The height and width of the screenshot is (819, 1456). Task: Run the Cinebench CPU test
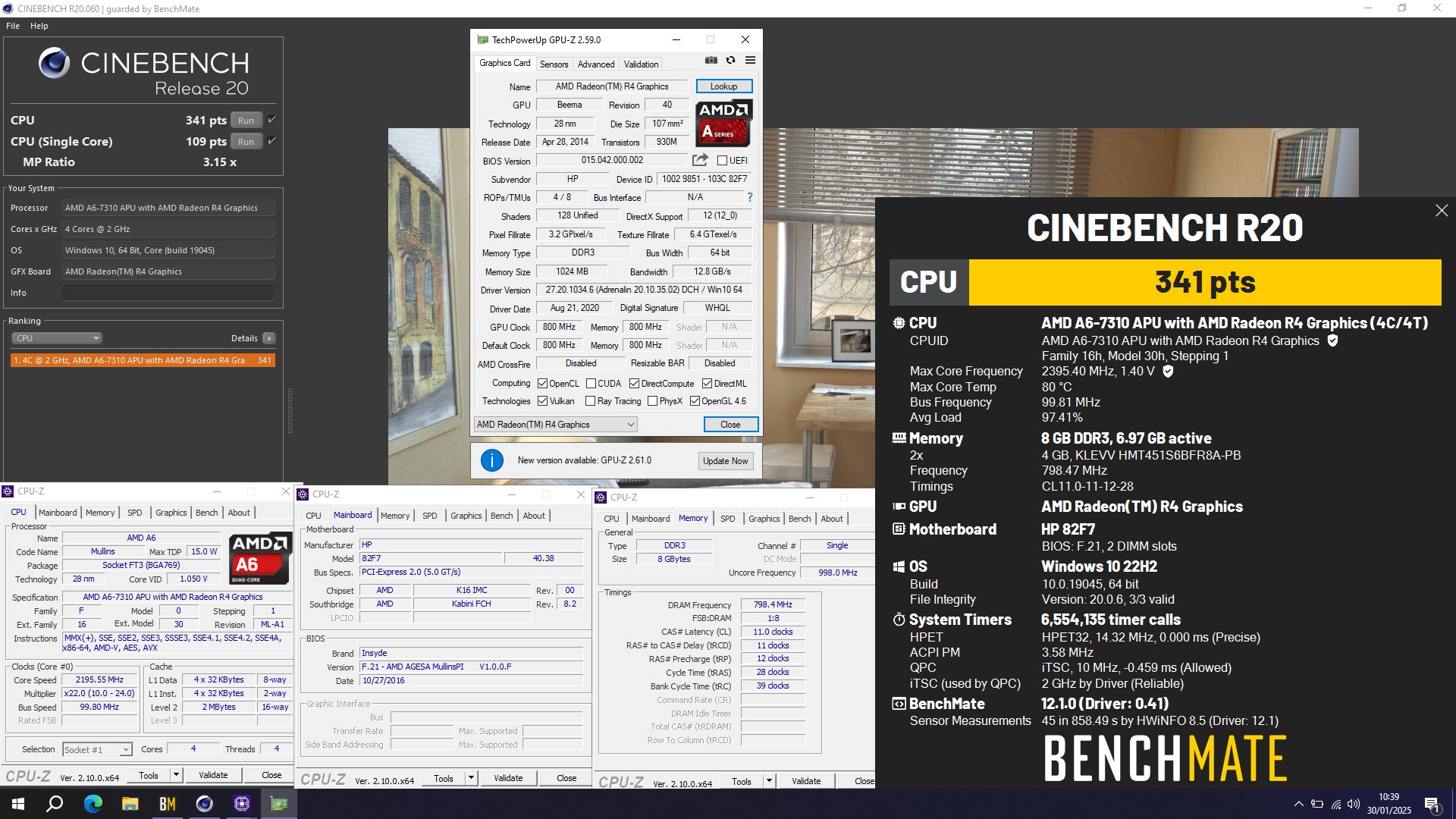[x=246, y=120]
